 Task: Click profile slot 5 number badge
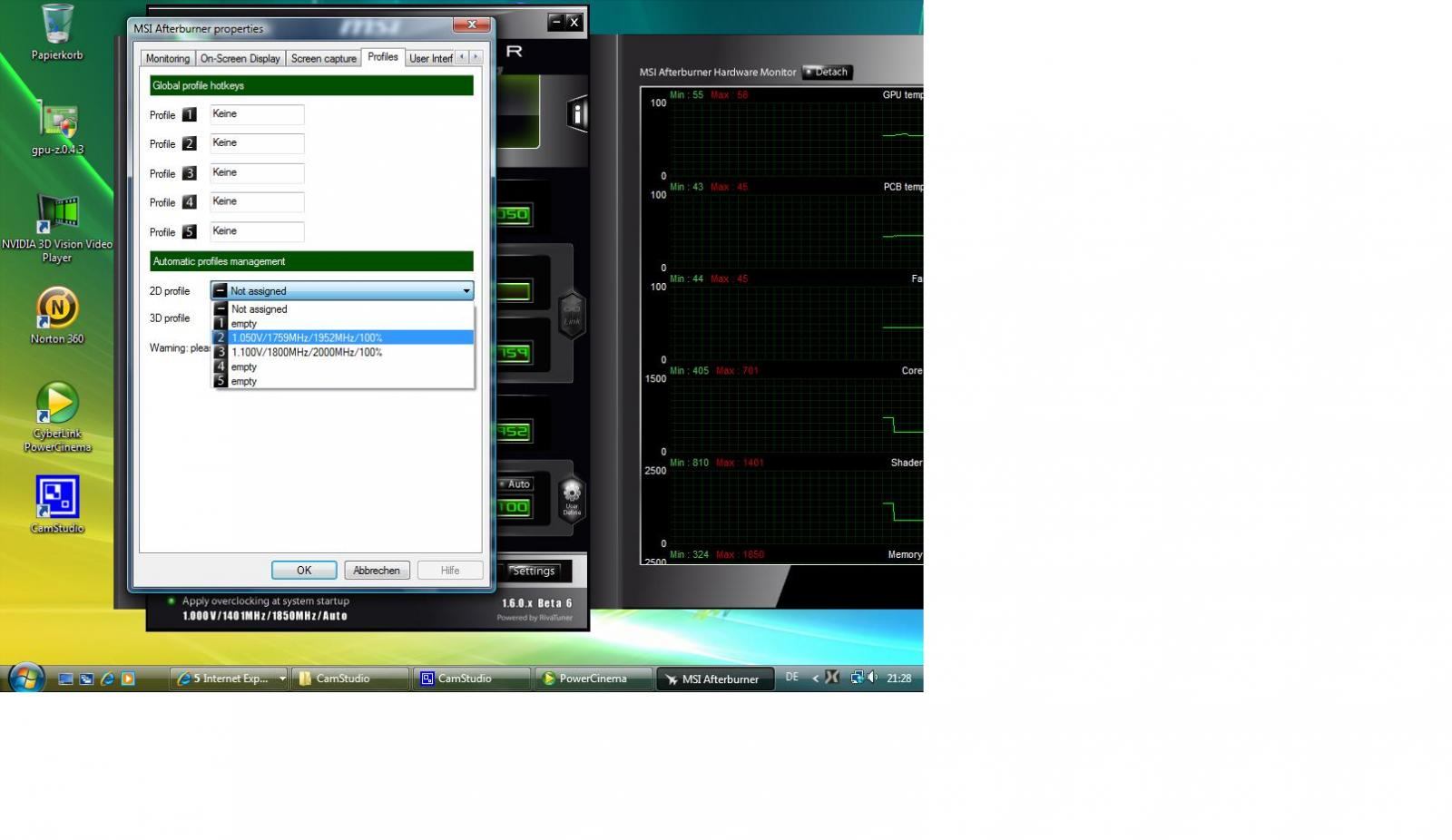coord(189,232)
